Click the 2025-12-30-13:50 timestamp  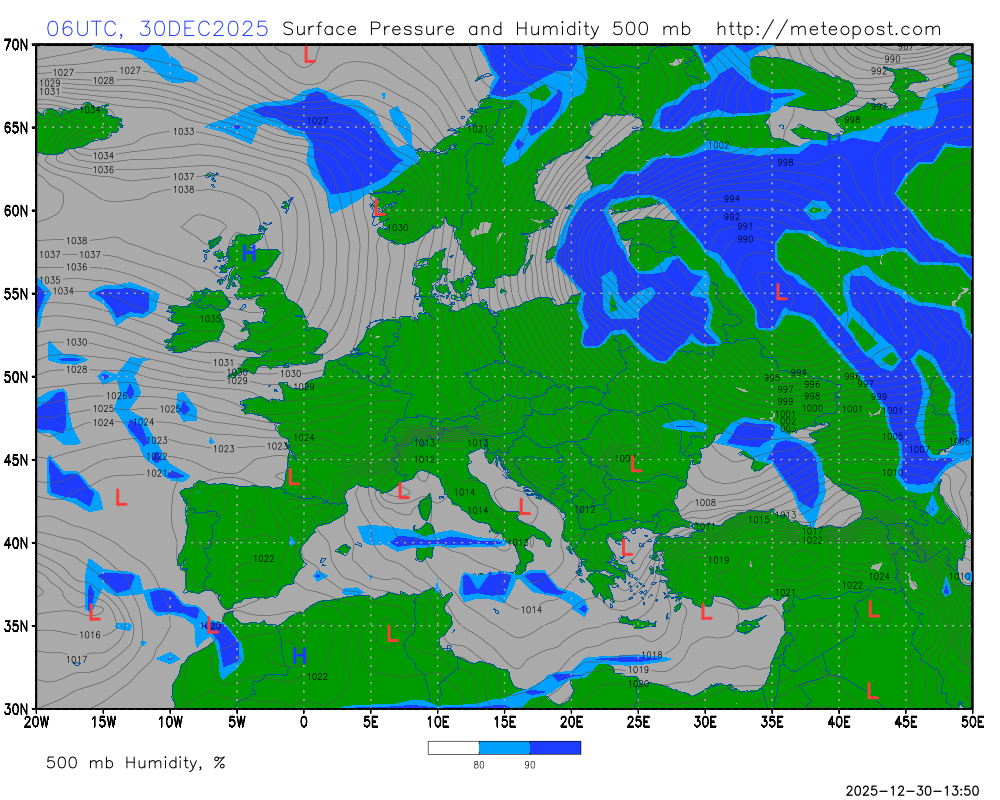(x=912, y=790)
